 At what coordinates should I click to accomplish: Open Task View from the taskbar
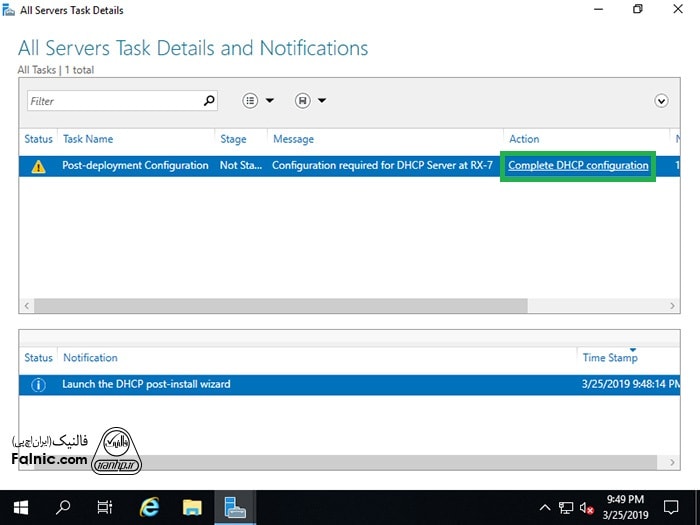tap(105, 507)
